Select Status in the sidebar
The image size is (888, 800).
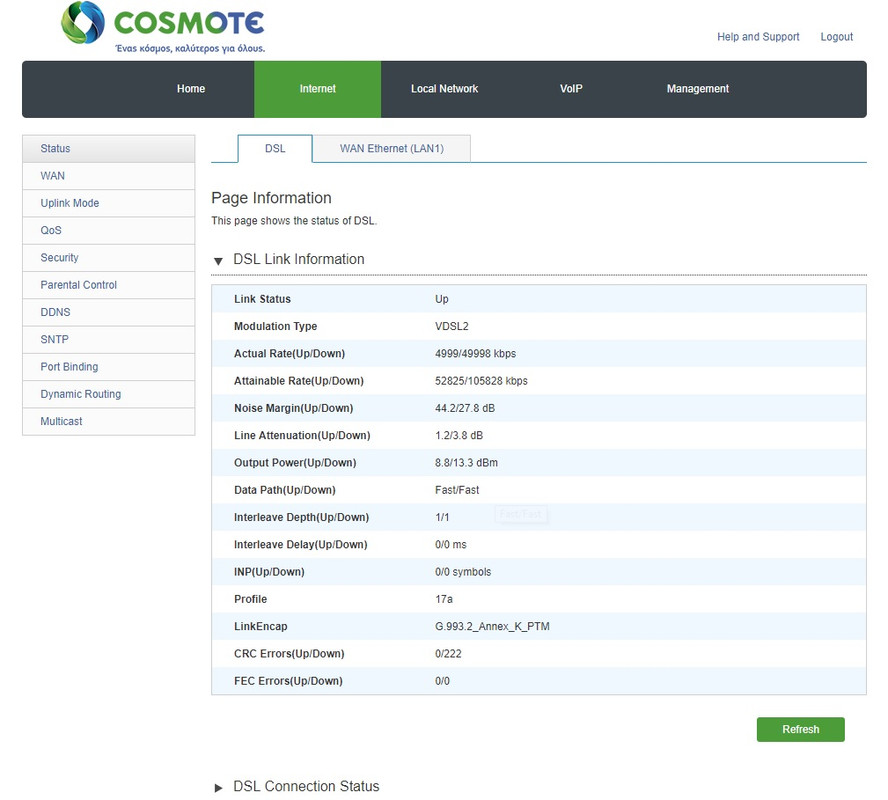click(x=109, y=149)
